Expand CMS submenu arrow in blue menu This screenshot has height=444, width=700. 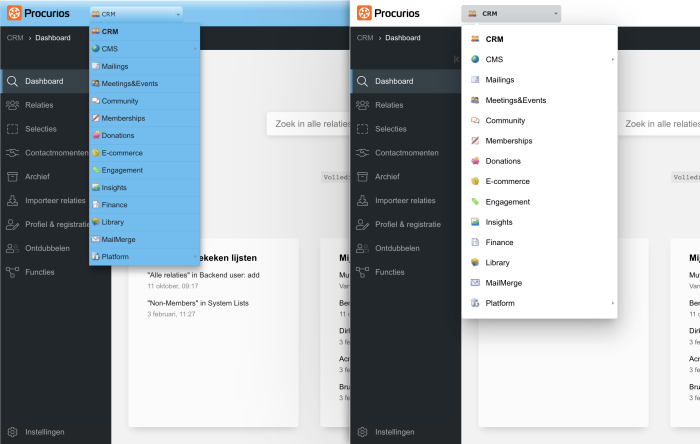pyautogui.click(x=195, y=49)
